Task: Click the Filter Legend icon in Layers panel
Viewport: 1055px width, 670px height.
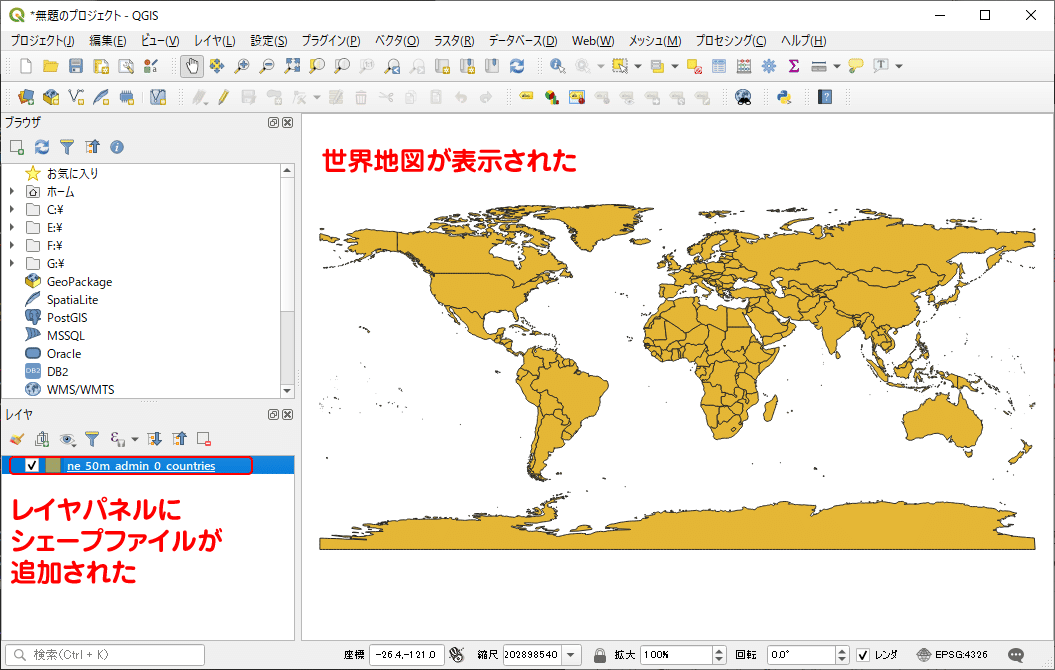Action: click(92, 440)
